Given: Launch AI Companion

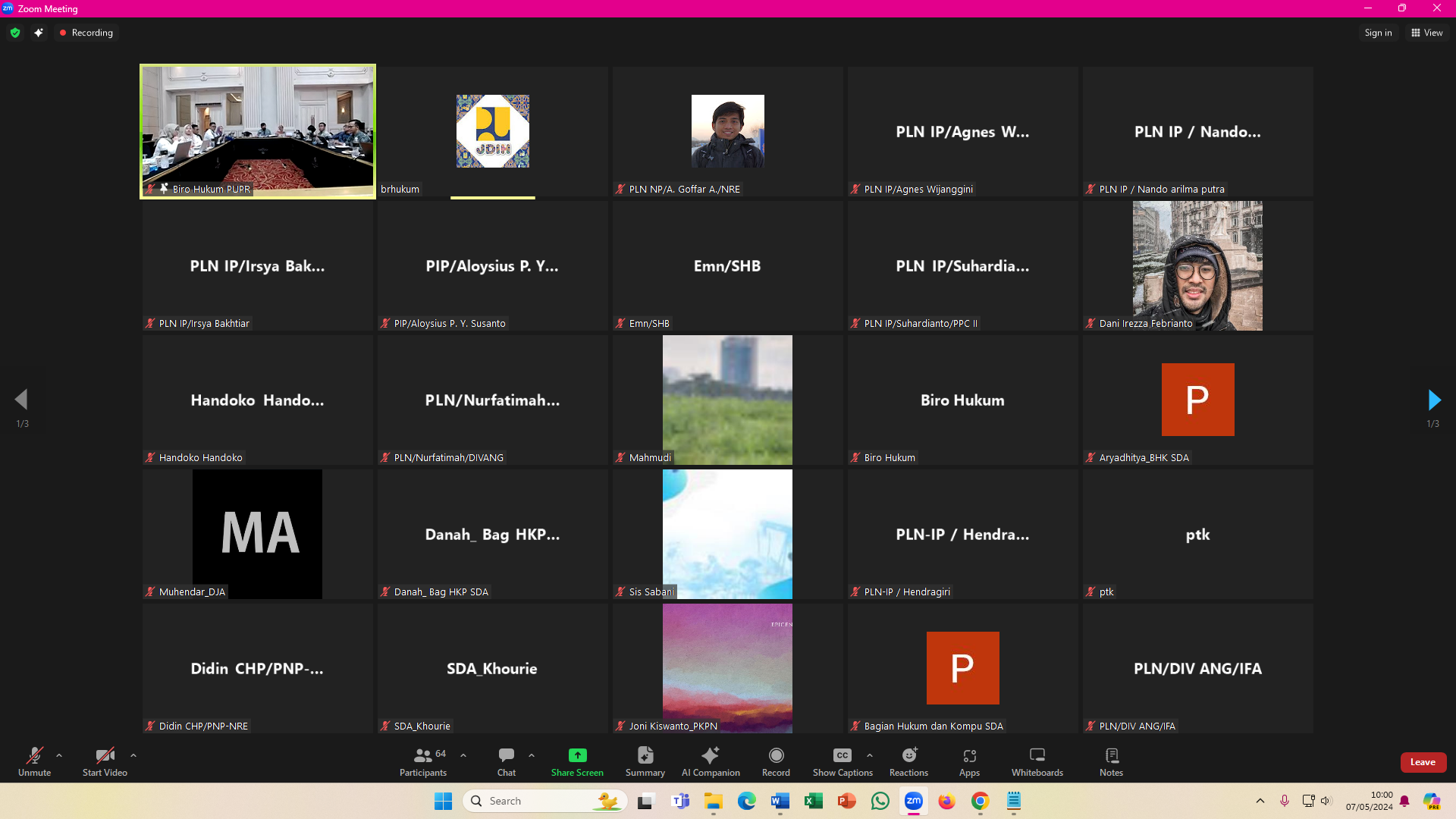Looking at the screenshot, I should tap(711, 761).
